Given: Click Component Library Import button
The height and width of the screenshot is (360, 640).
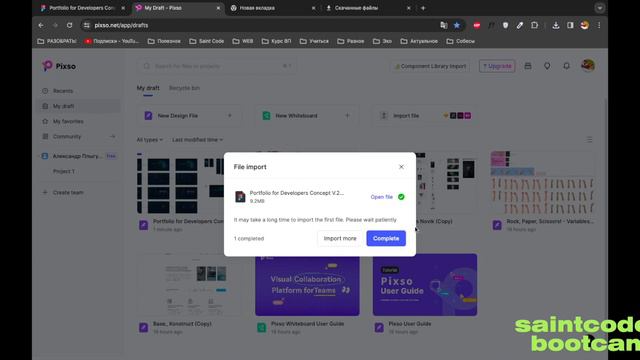Looking at the screenshot, I should pos(430,66).
